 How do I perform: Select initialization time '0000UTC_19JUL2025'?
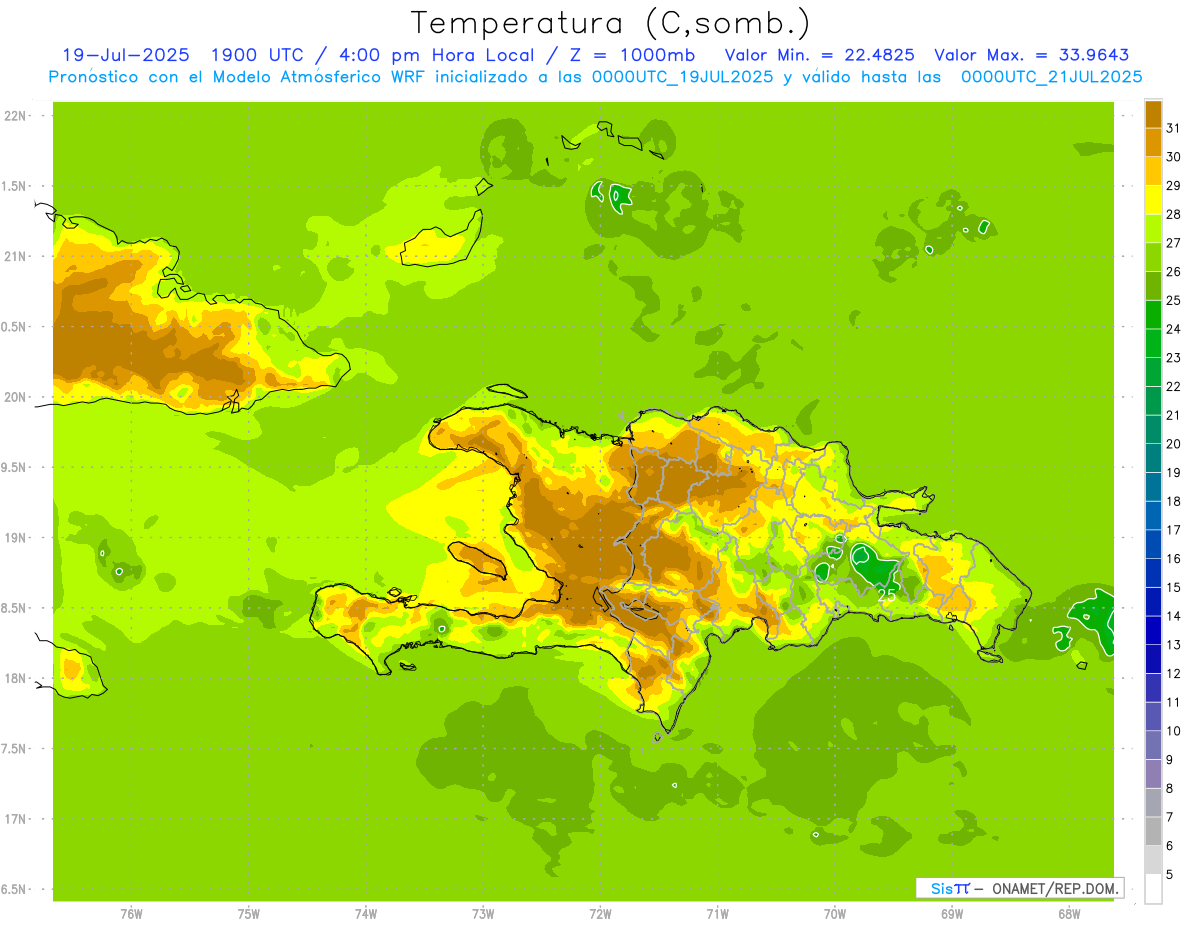[682, 77]
